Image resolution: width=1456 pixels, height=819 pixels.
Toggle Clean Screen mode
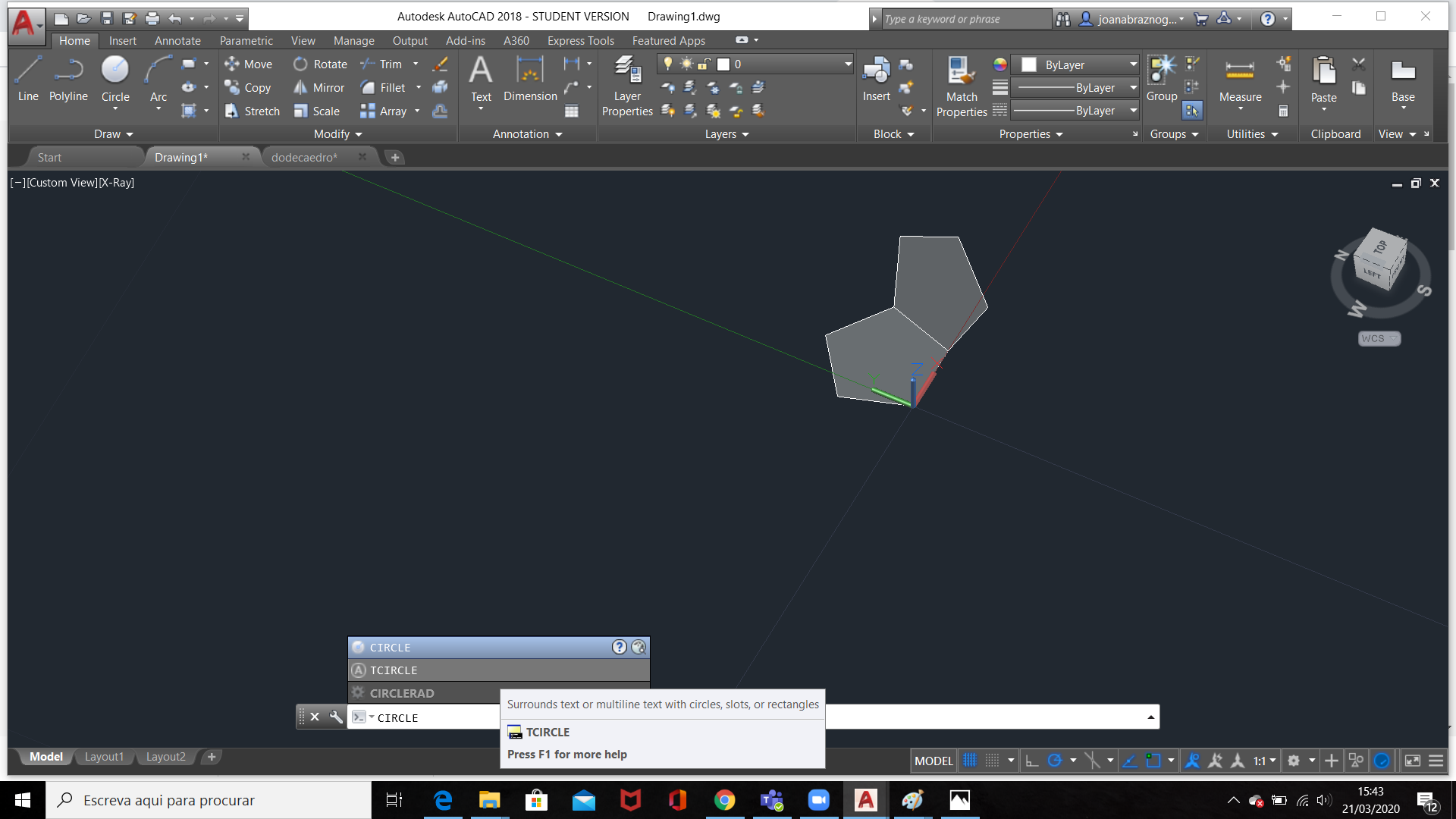coord(1413,760)
